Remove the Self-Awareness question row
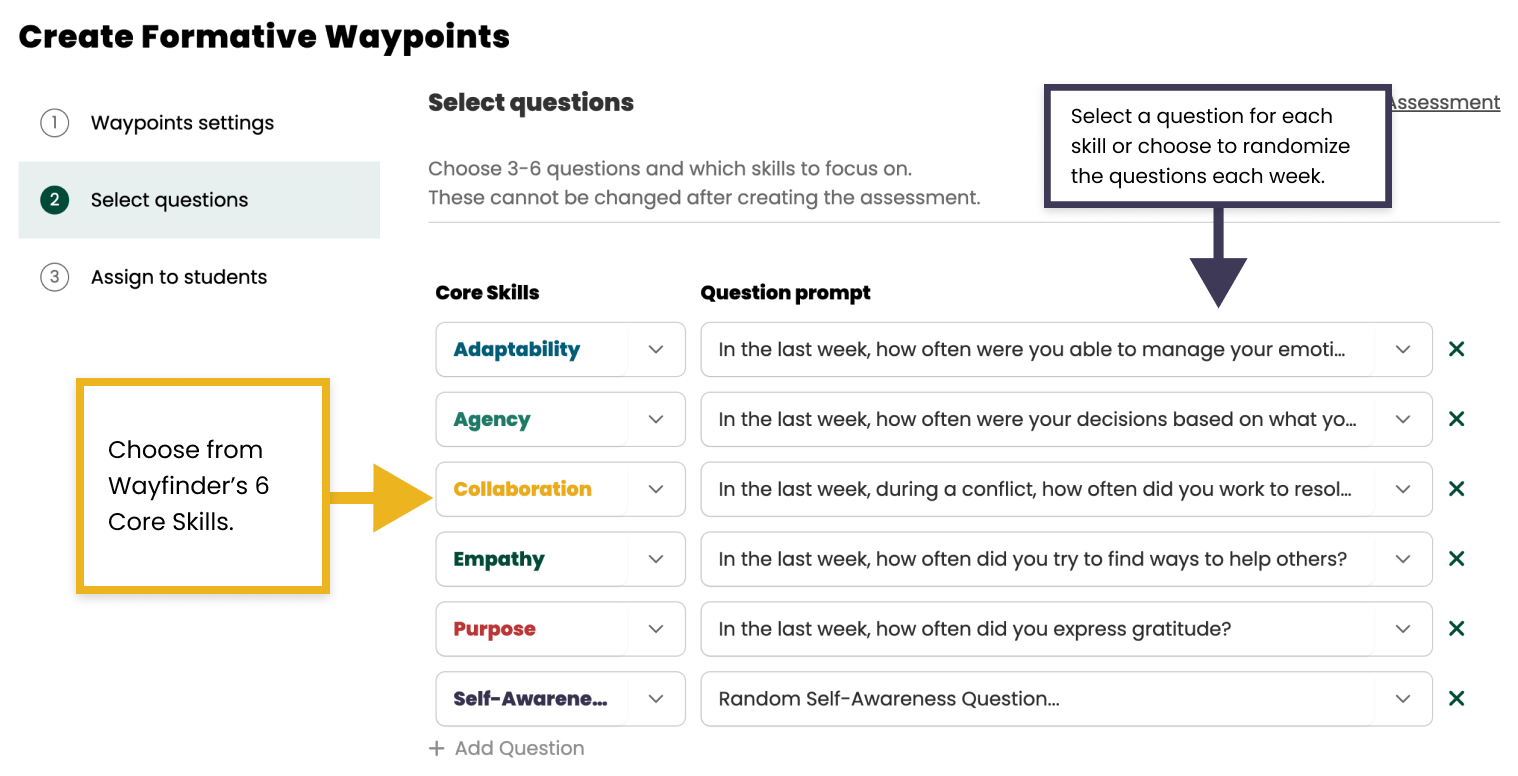Image resolution: width=1518 pixels, height=776 pixels. coord(1457,699)
